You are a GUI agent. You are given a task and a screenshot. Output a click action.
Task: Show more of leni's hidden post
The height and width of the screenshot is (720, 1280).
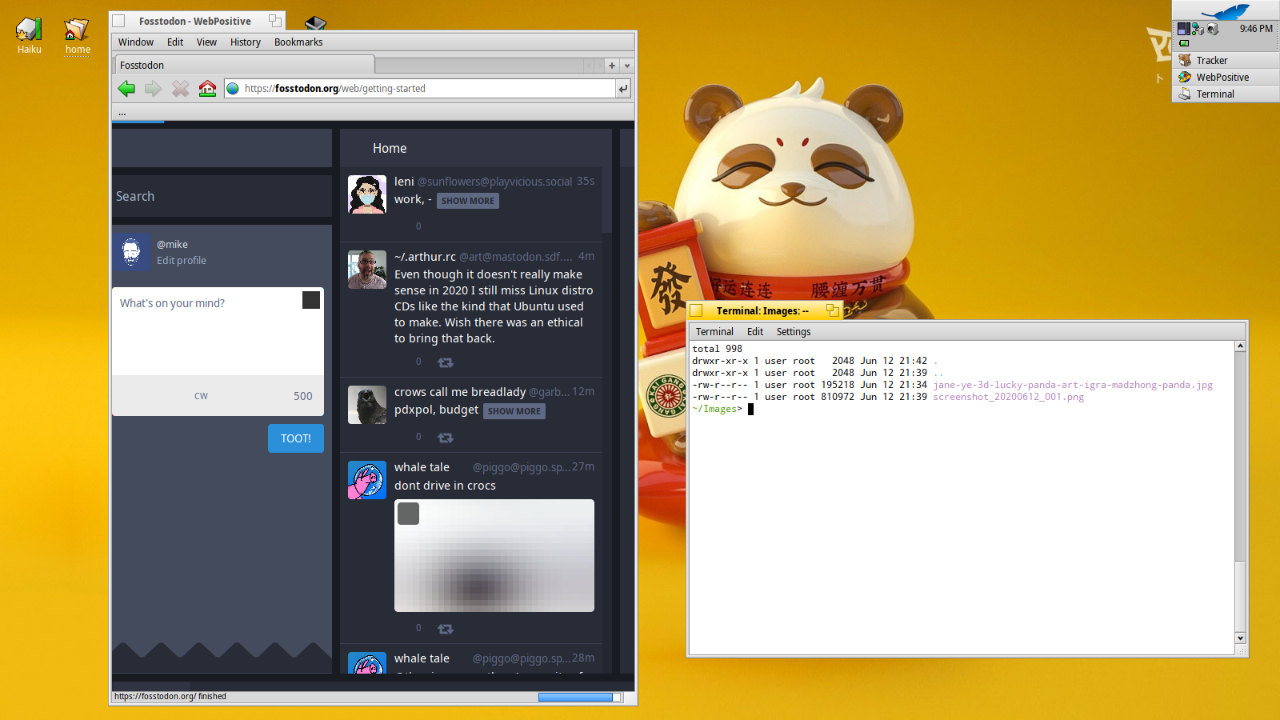click(x=467, y=201)
